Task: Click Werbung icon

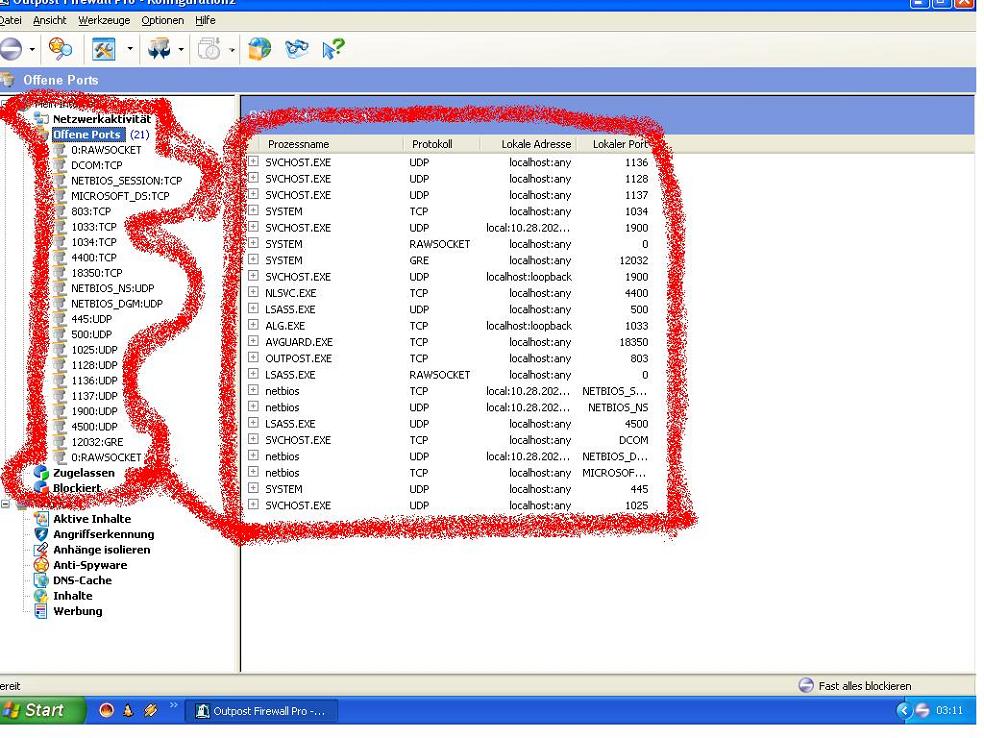Action: [x=41, y=611]
